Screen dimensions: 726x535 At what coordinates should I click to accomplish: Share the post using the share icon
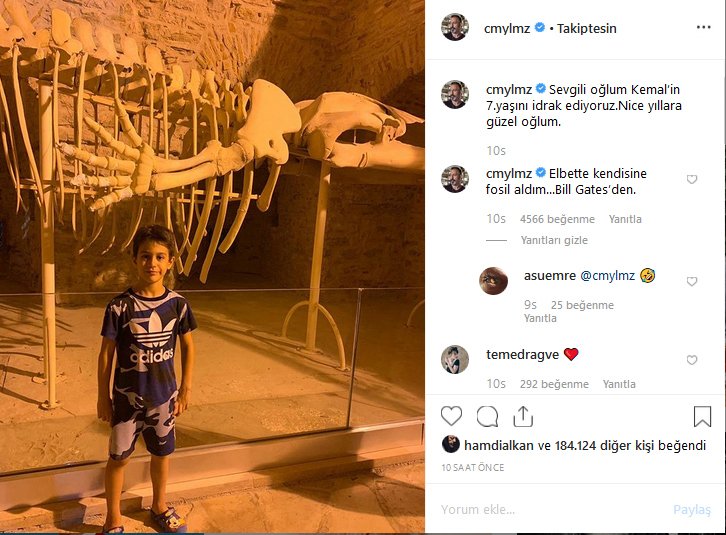point(523,416)
